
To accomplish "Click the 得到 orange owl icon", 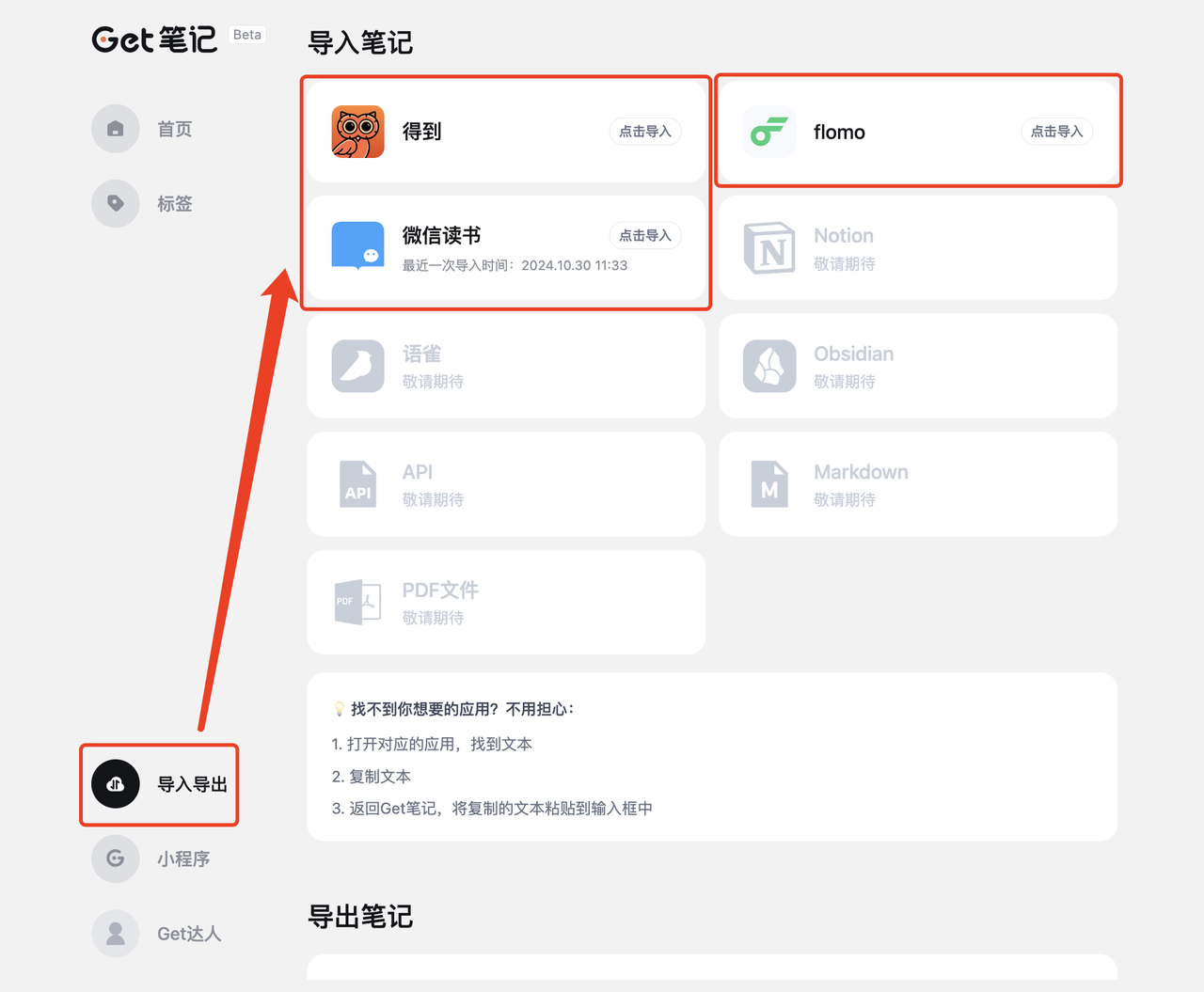I will point(357,132).
